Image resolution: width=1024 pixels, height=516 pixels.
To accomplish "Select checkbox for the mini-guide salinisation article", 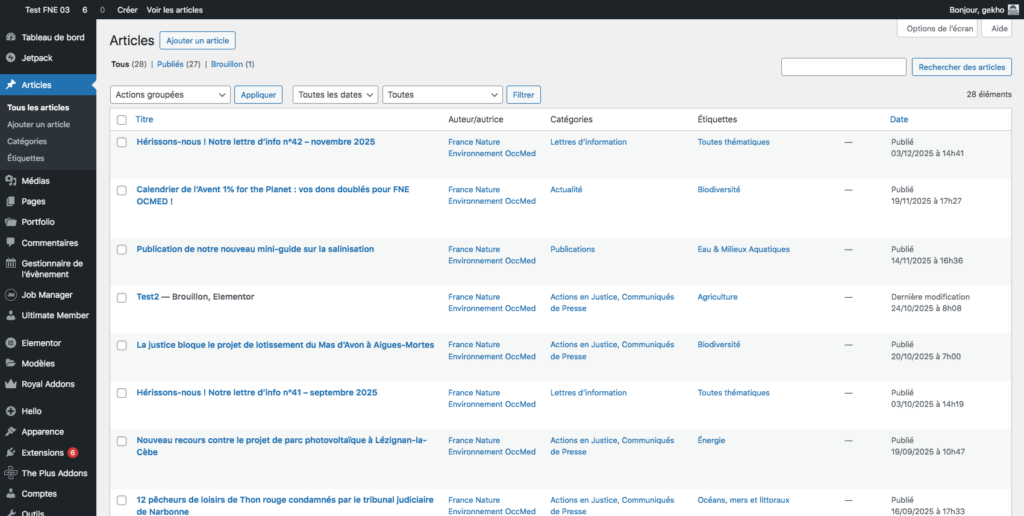I will (x=122, y=250).
